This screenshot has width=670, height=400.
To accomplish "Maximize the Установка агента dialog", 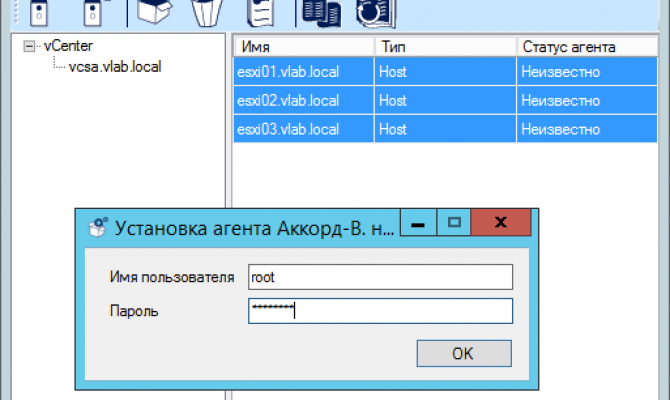I will (x=454, y=223).
